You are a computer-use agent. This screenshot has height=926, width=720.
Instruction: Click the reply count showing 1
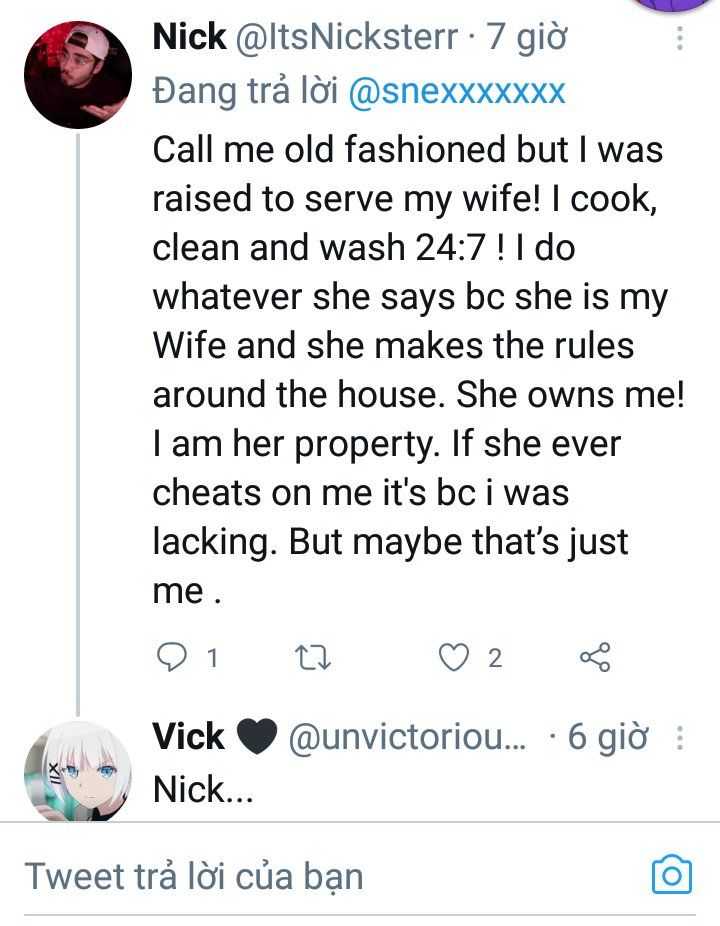tap(210, 658)
